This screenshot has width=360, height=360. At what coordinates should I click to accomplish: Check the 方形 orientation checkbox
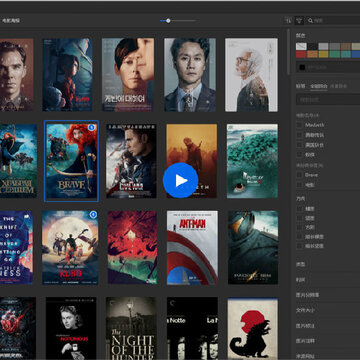[300, 227]
